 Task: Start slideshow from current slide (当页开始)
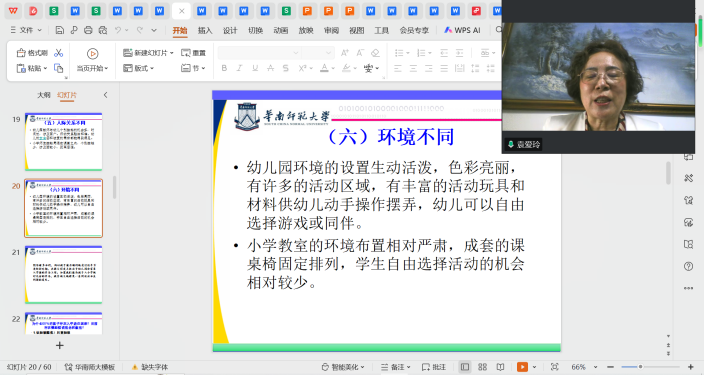coord(92,60)
